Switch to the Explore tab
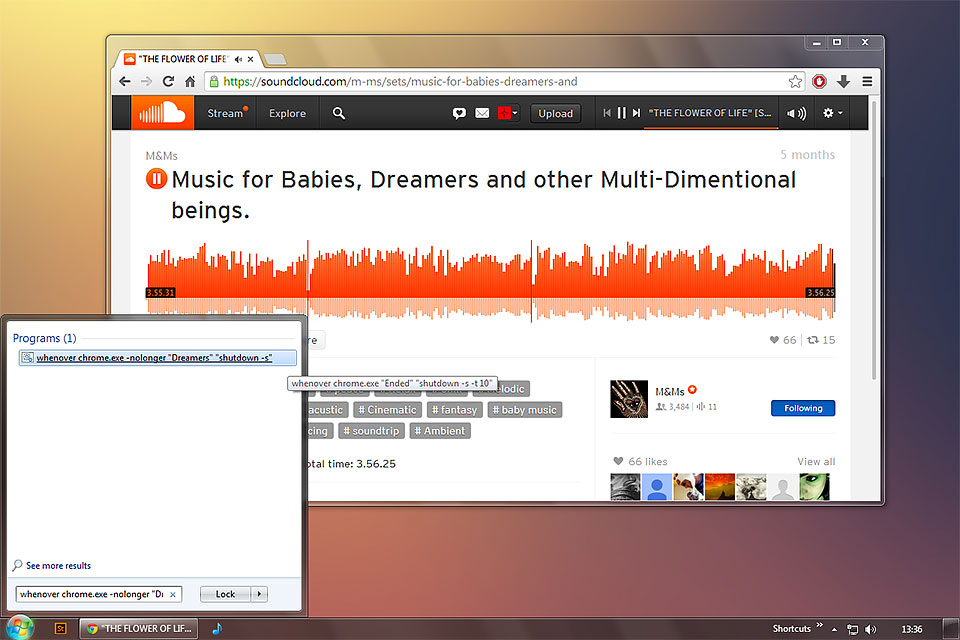Image resolution: width=960 pixels, height=640 pixels. click(287, 113)
